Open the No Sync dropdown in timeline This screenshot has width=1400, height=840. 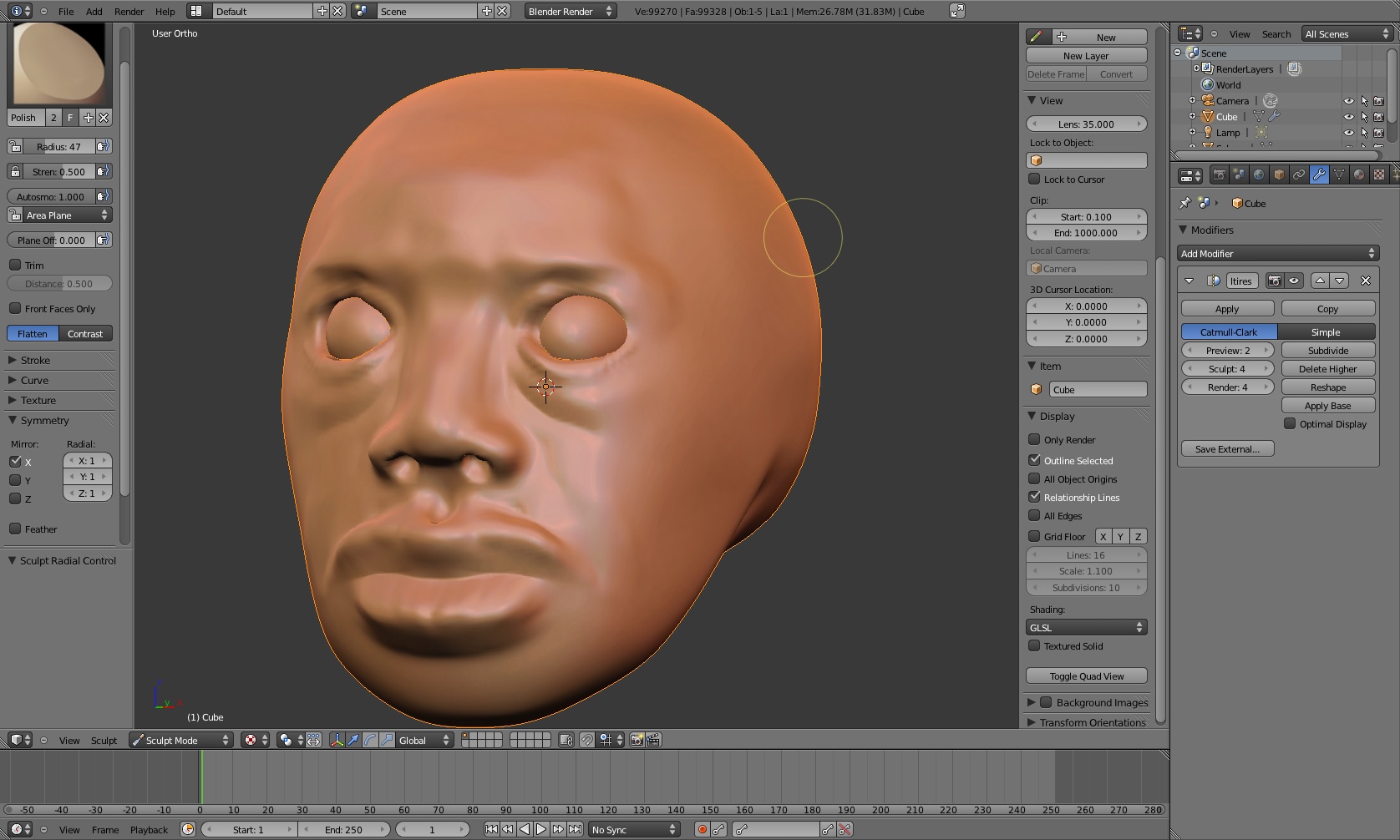(x=635, y=829)
